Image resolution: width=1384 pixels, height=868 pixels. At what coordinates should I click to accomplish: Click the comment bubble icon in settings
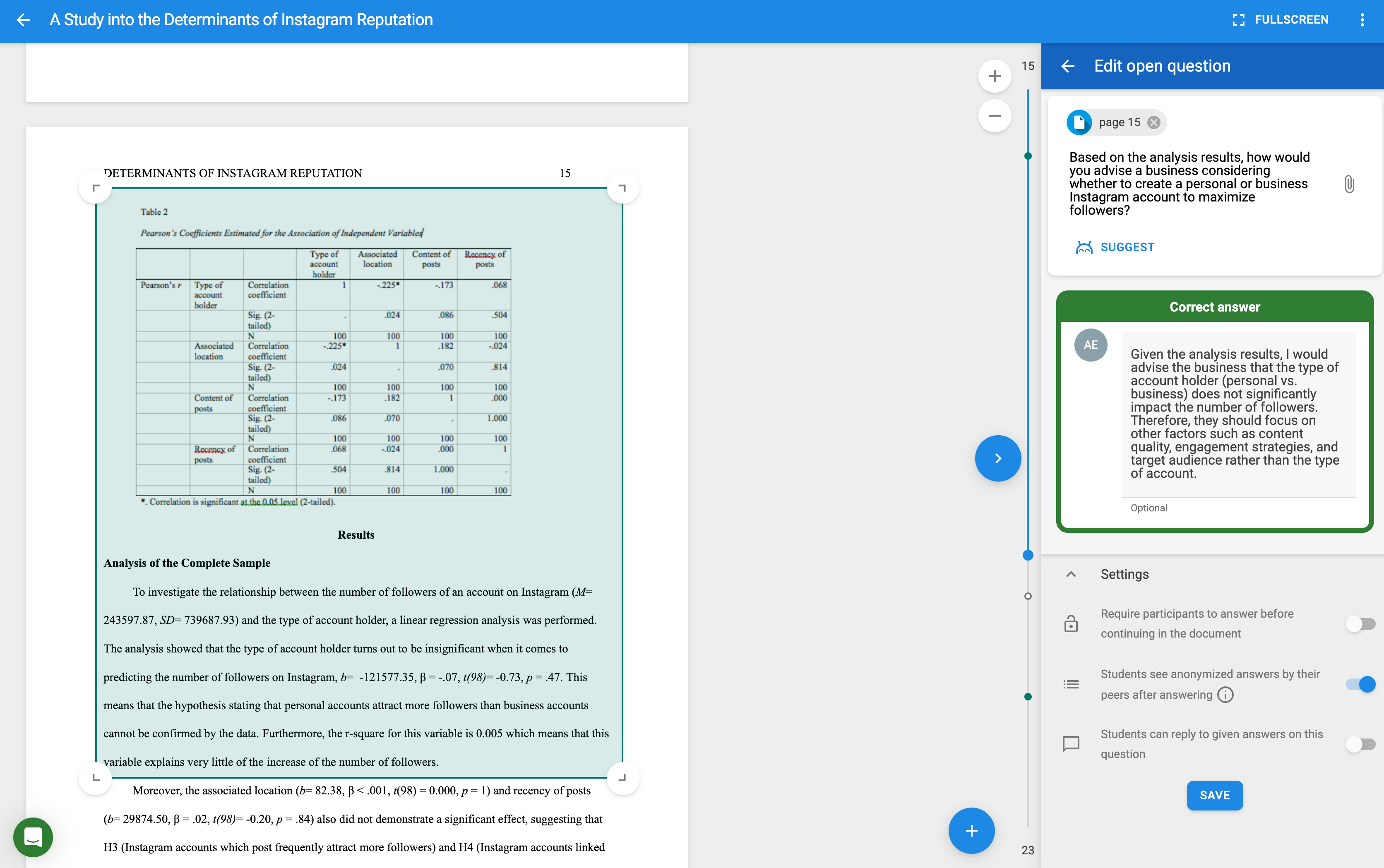coord(1071,745)
